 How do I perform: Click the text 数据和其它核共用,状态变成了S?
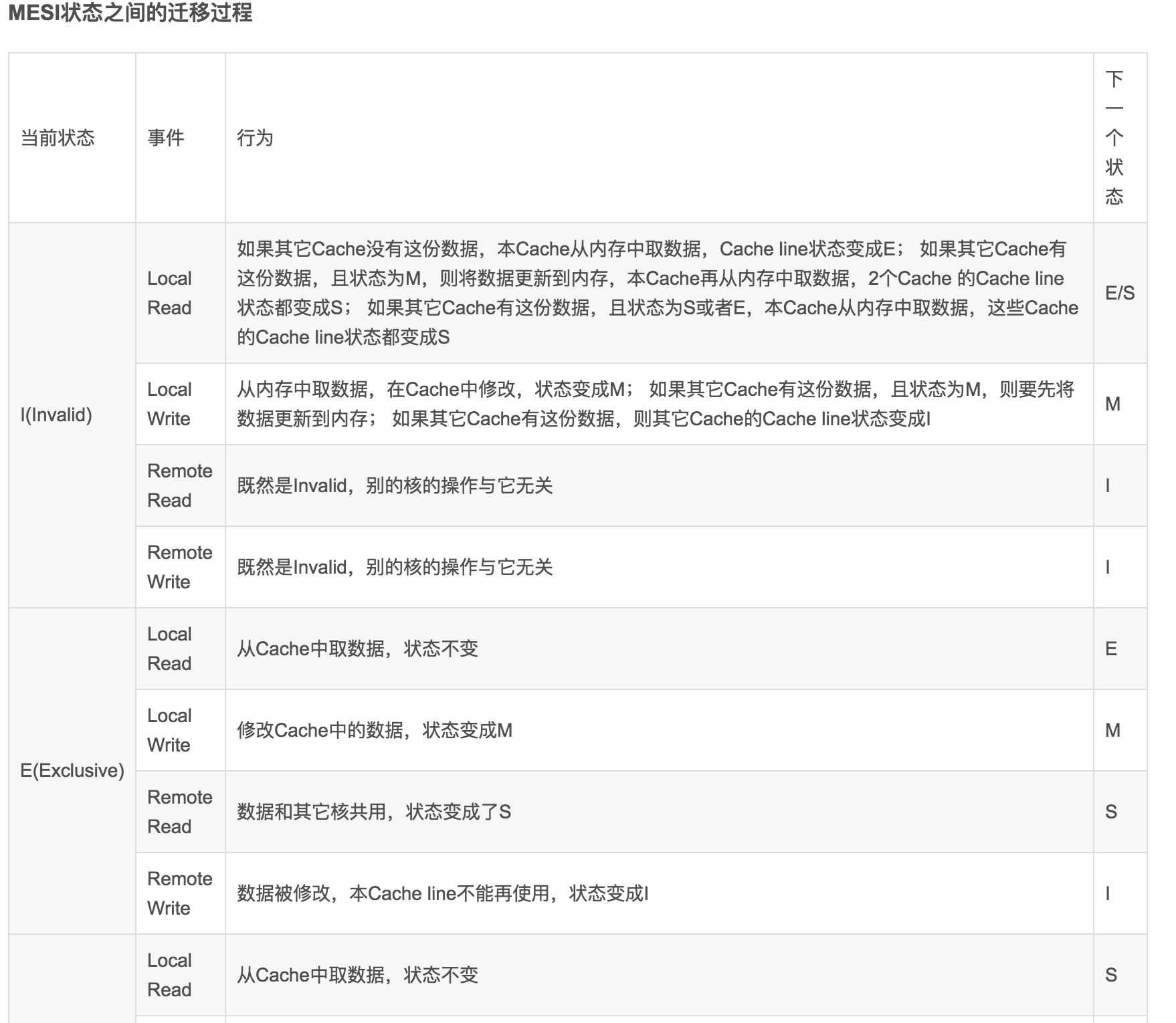[x=374, y=812]
